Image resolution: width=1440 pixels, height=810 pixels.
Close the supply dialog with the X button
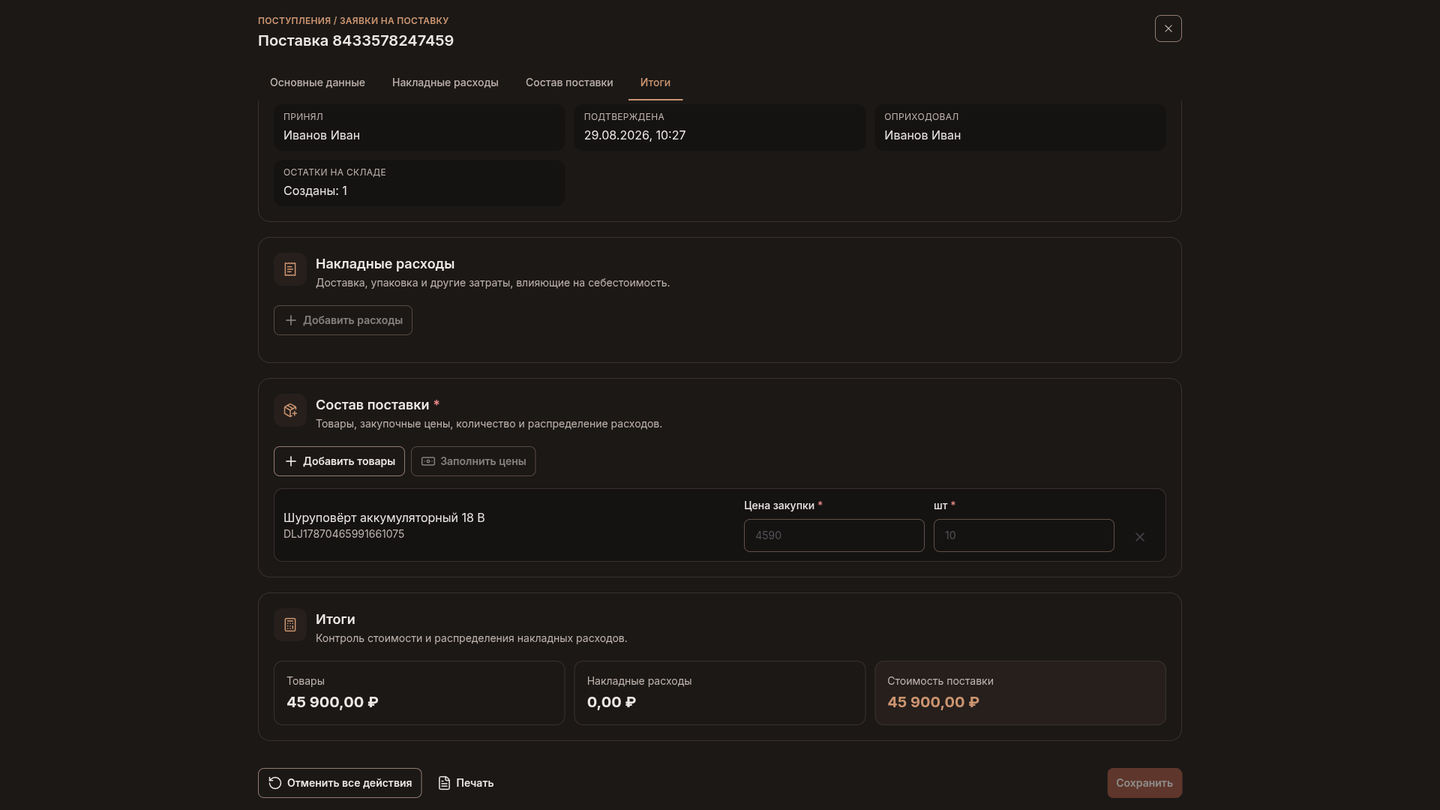(x=1168, y=28)
